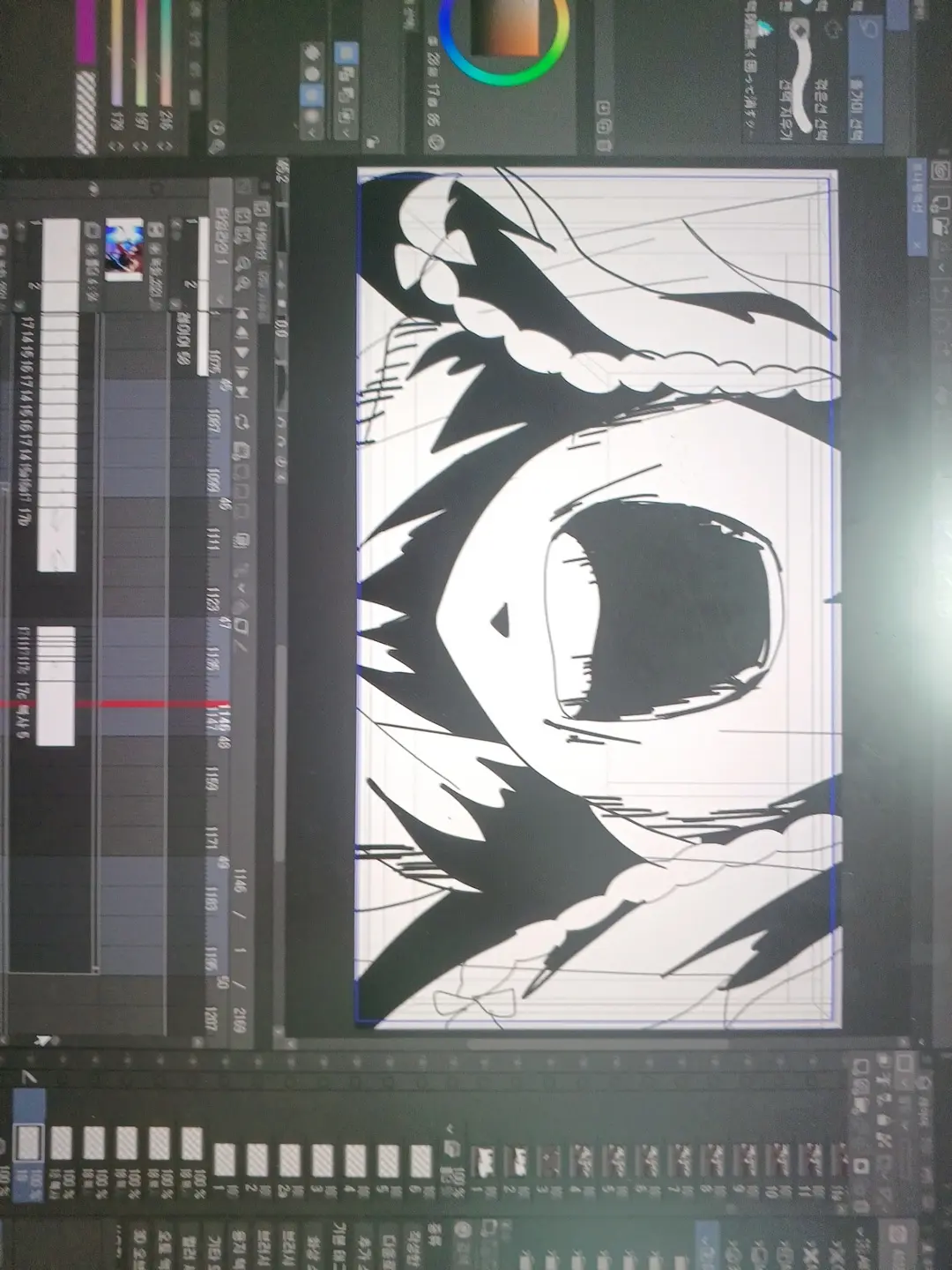This screenshot has width=952, height=1270.
Task: Click the top RGB slider showing 216
Action: 166,53
